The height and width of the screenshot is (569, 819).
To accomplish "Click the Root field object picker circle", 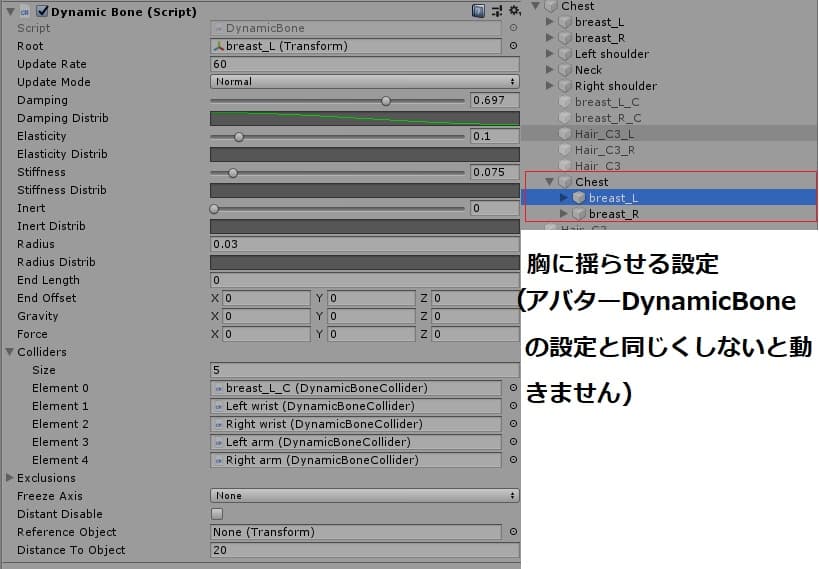I will point(513,46).
